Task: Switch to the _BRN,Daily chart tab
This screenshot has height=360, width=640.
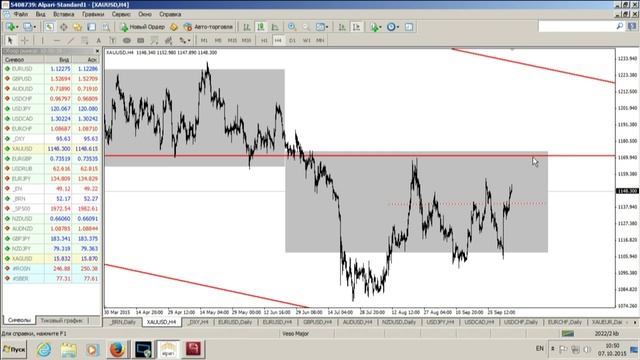Action: click(x=123, y=322)
